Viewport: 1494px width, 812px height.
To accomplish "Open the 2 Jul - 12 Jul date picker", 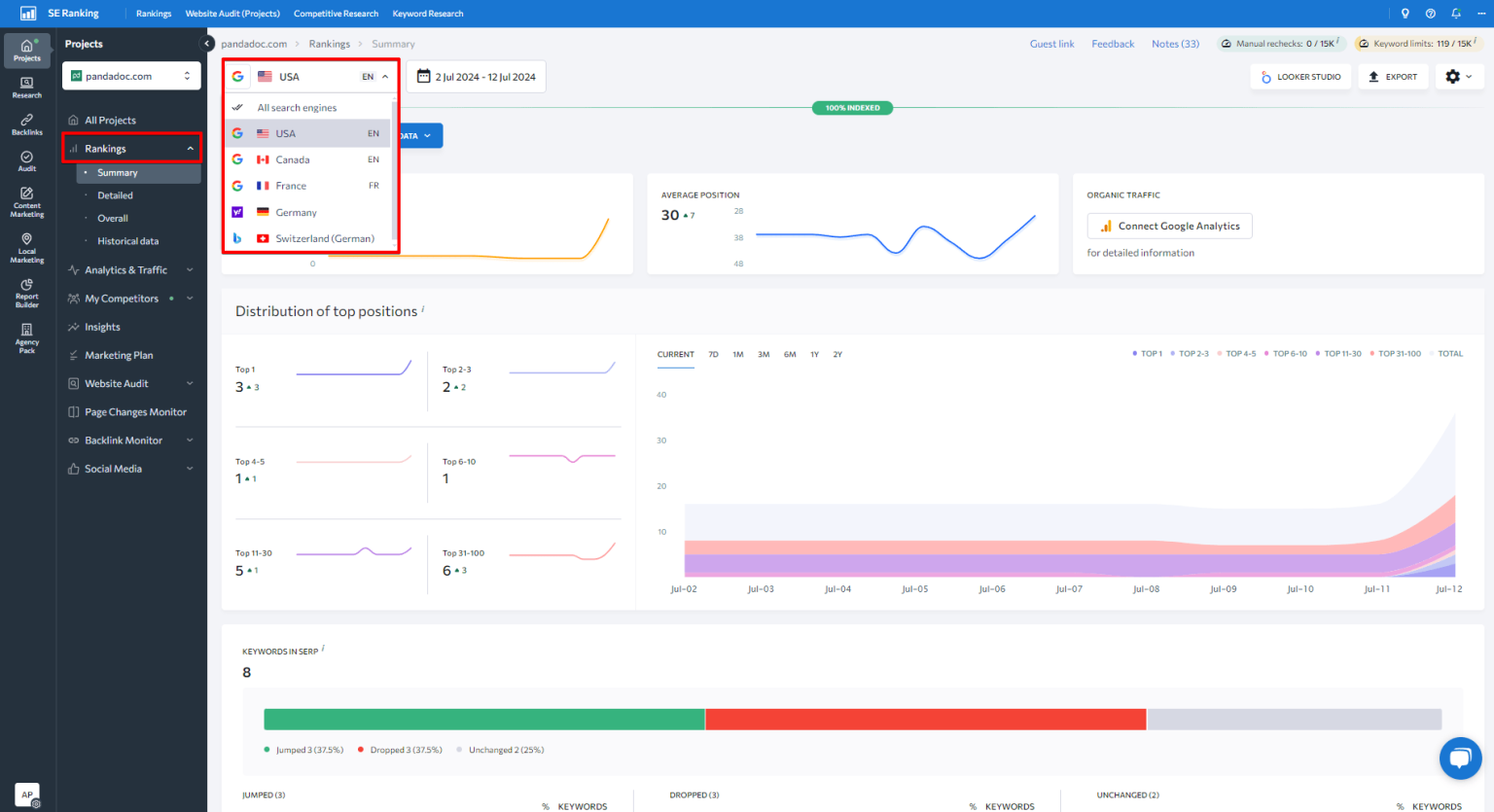I will coord(477,75).
